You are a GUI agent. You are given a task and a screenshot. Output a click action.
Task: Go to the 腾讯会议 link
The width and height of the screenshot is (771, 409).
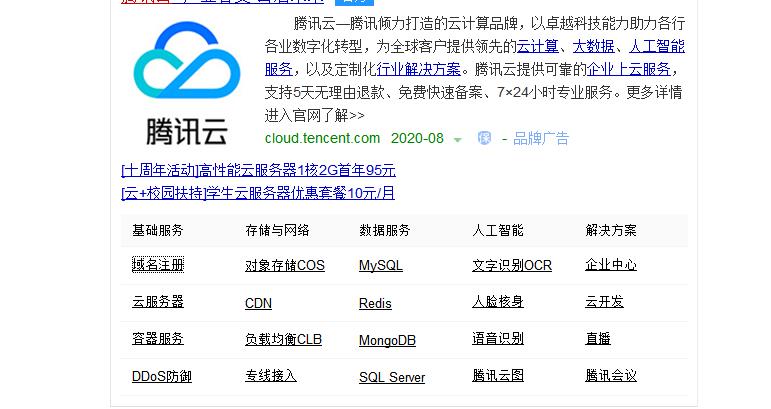611,377
